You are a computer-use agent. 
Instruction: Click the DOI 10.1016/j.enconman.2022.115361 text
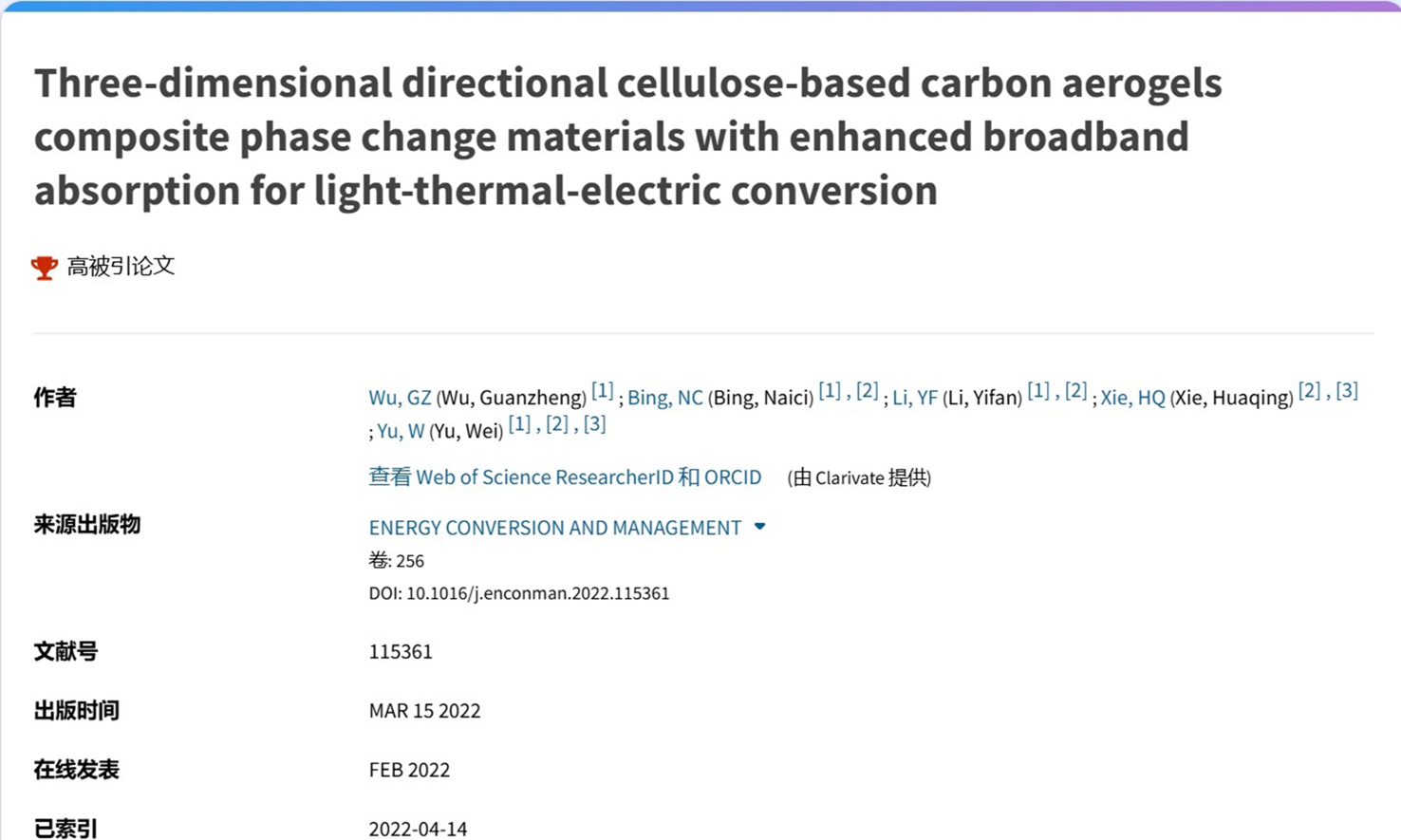(518, 593)
